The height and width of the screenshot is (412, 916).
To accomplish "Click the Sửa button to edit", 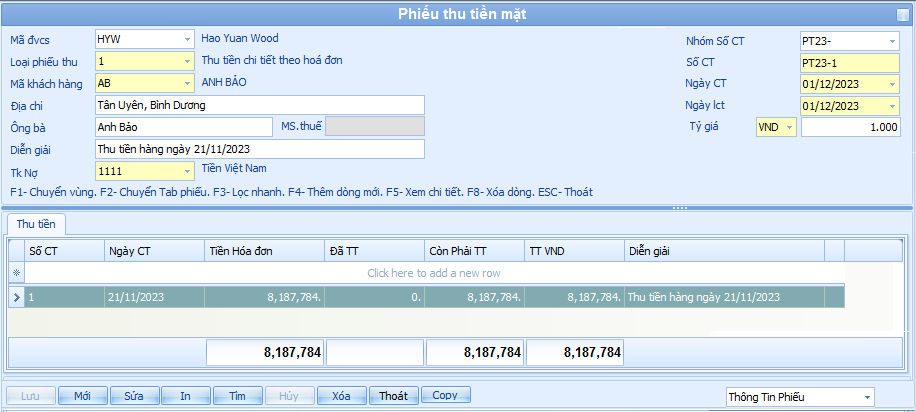I will [x=134, y=396].
